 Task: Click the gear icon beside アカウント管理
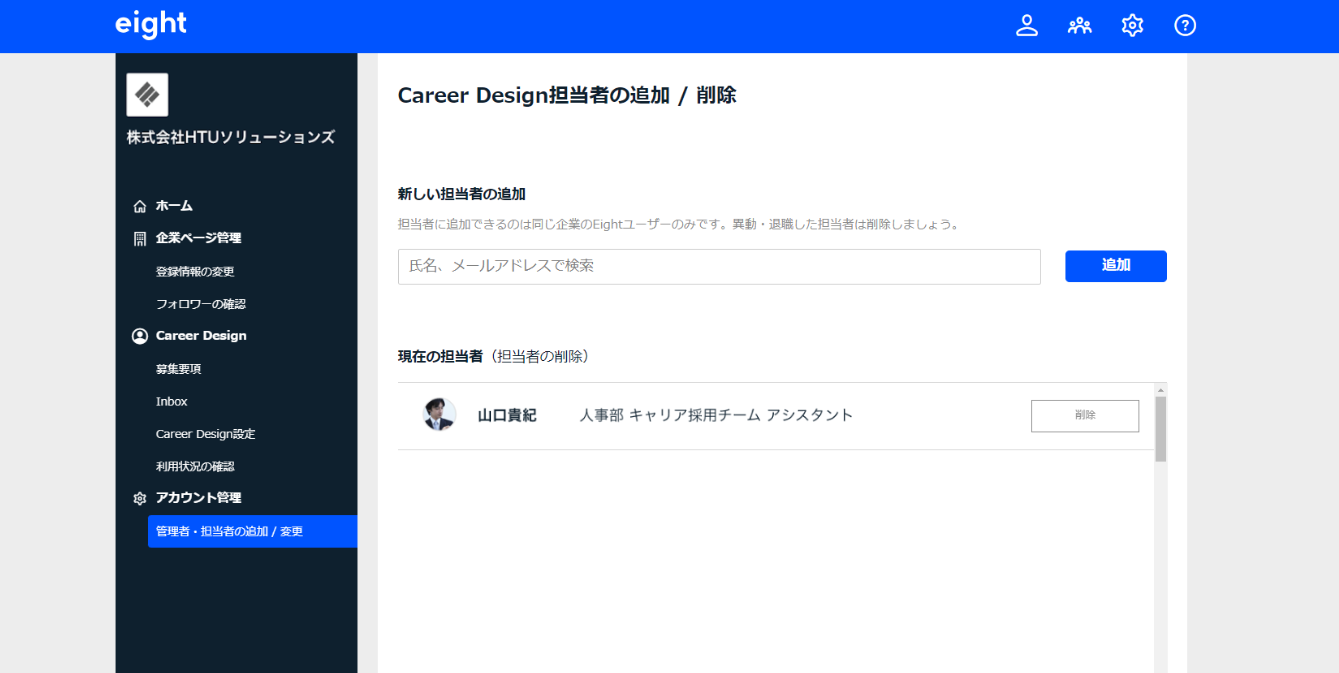pos(140,498)
